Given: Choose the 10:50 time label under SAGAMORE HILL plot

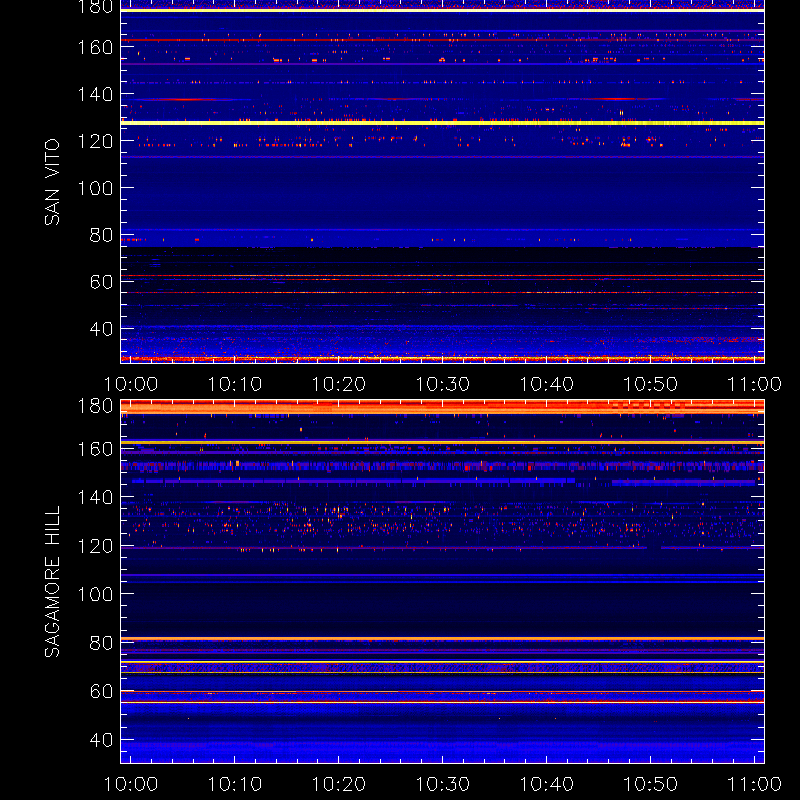Looking at the screenshot, I should [651, 784].
